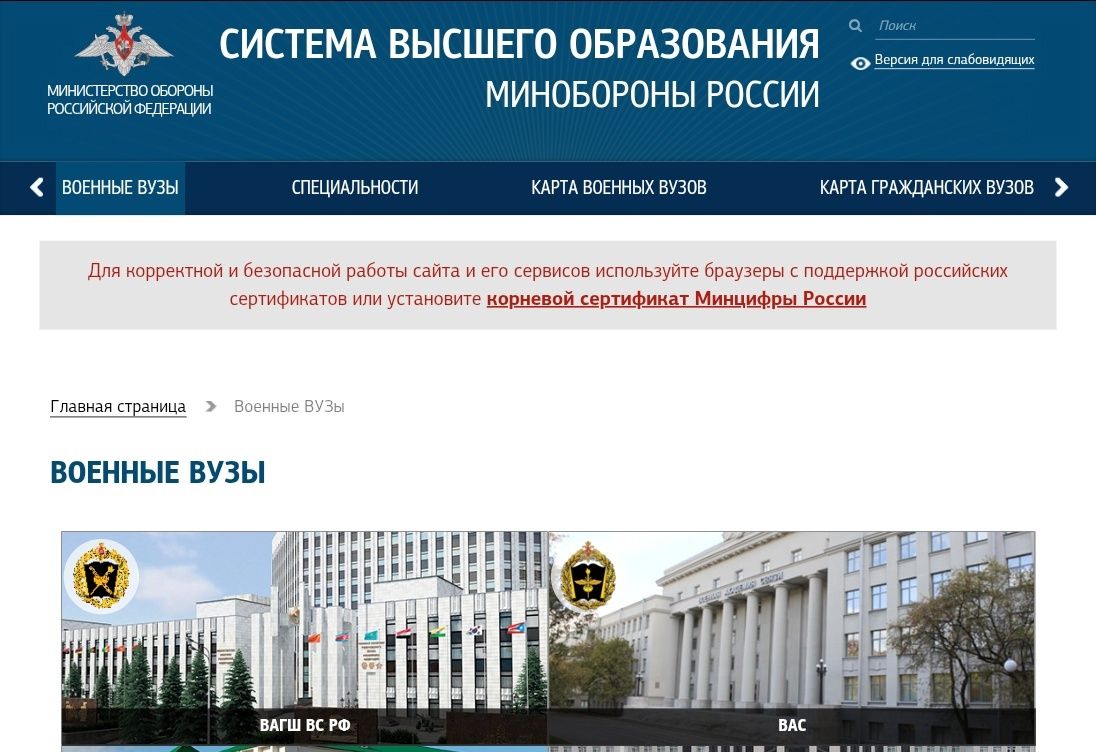Click the breadcrumb arrow after Главная страница
The image size is (1096, 752).
[210, 406]
